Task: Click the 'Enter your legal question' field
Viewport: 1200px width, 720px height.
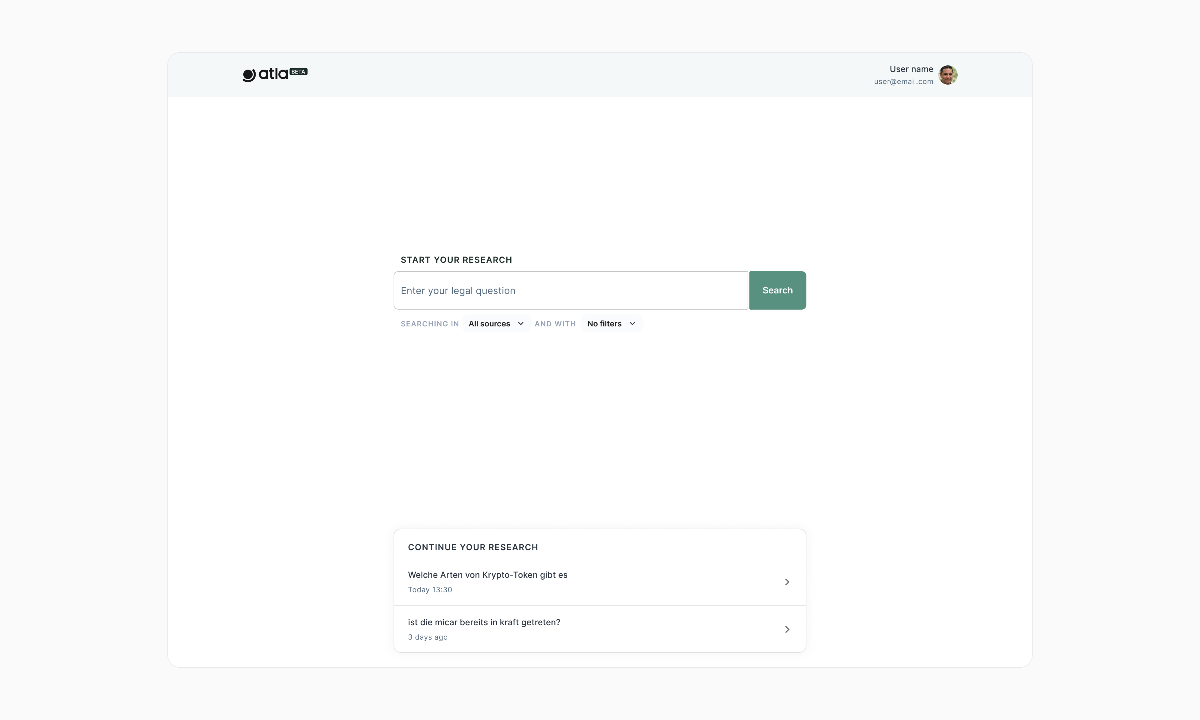Action: (571, 291)
